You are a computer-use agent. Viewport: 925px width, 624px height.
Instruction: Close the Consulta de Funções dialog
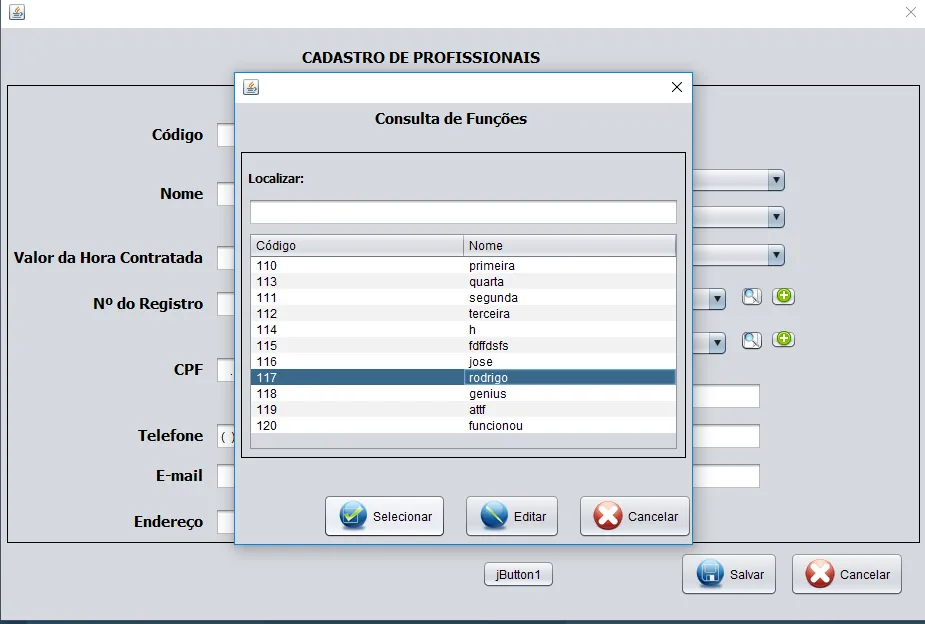(x=677, y=87)
